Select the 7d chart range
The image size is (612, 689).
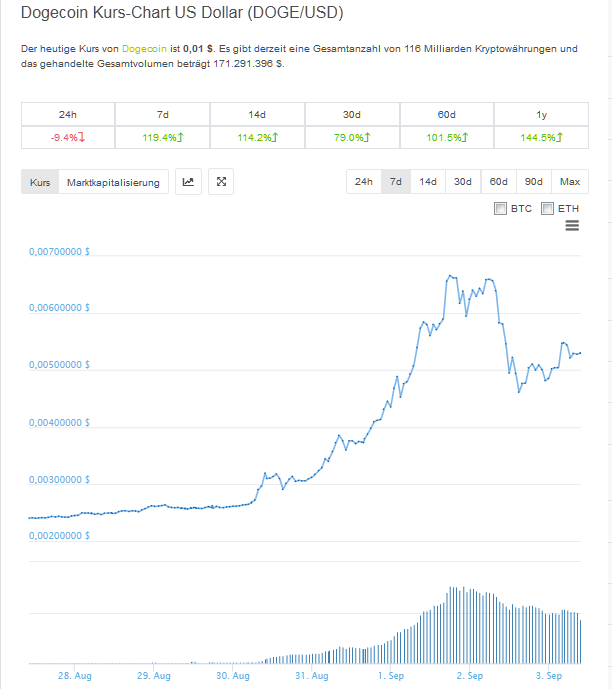[x=396, y=181]
